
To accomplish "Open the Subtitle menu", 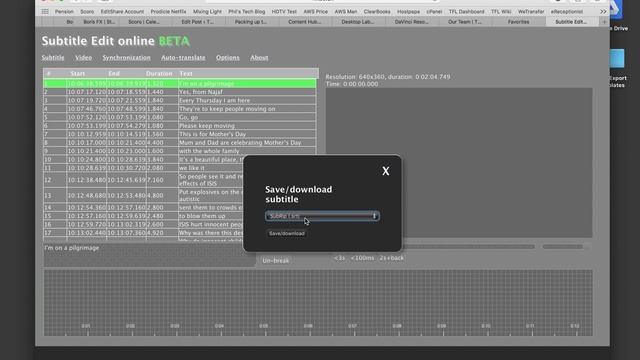I will (x=53, y=58).
